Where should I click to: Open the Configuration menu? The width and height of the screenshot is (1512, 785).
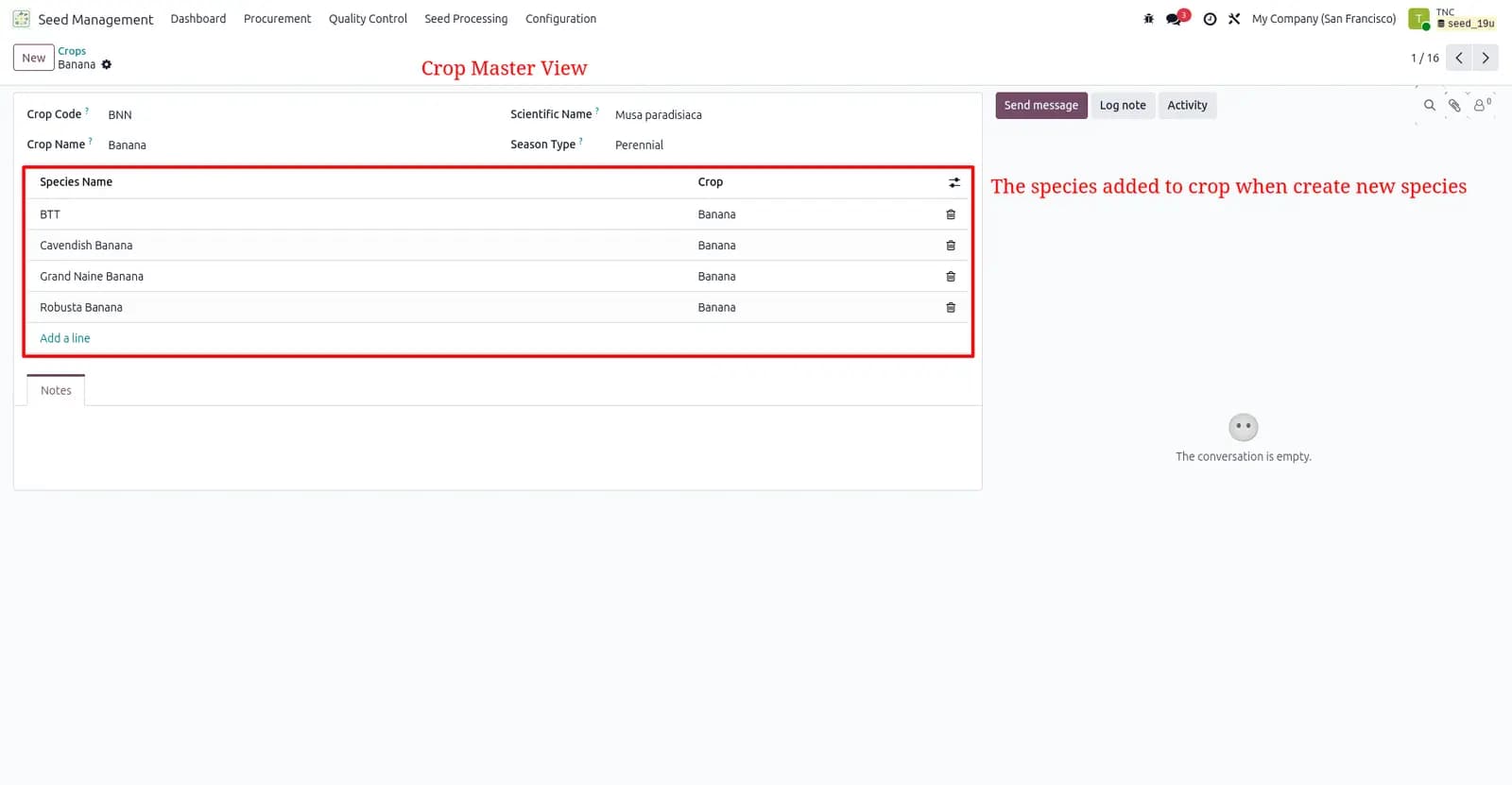560,19
